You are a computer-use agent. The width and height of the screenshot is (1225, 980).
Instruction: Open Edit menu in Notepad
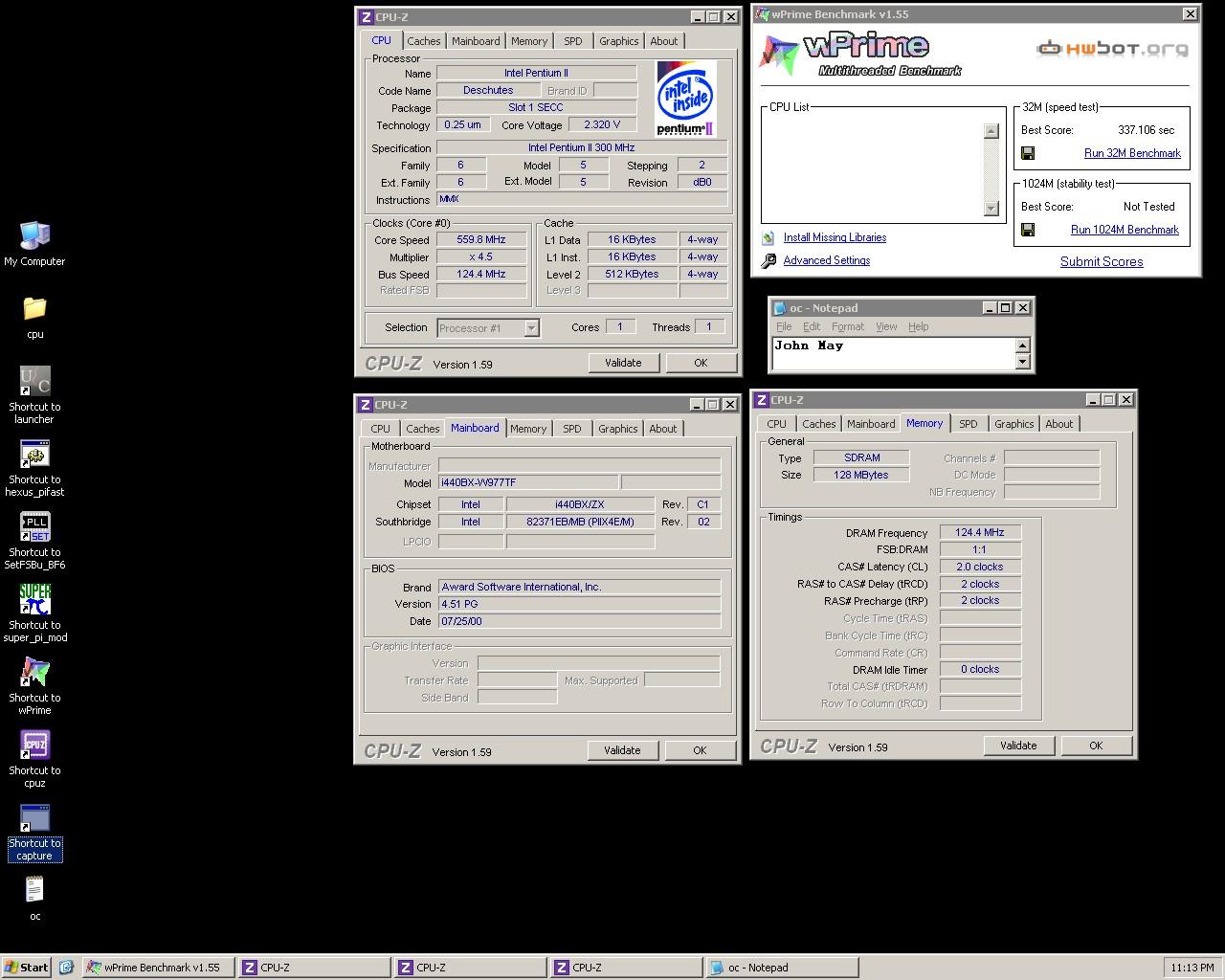812,326
